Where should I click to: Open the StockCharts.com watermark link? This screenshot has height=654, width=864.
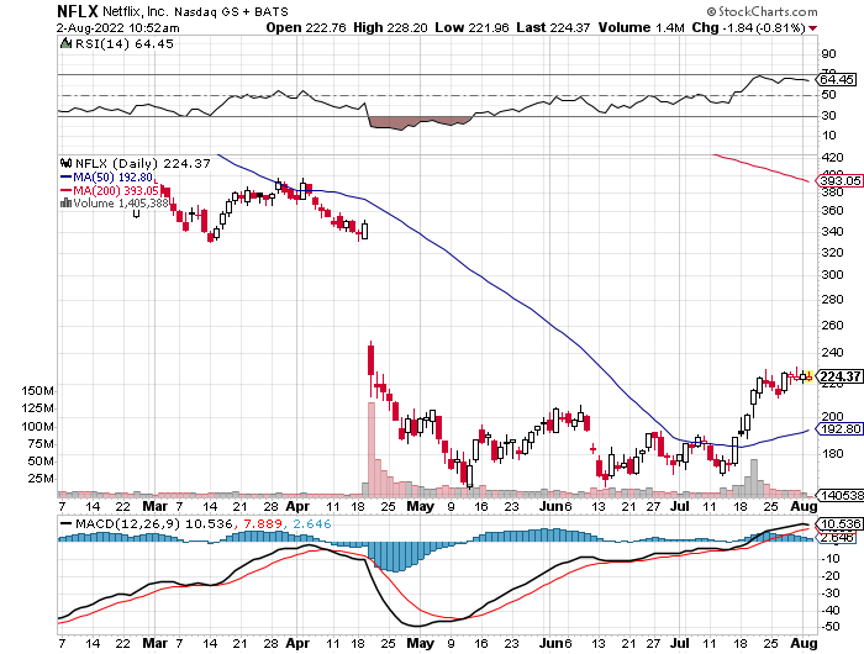(768, 12)
